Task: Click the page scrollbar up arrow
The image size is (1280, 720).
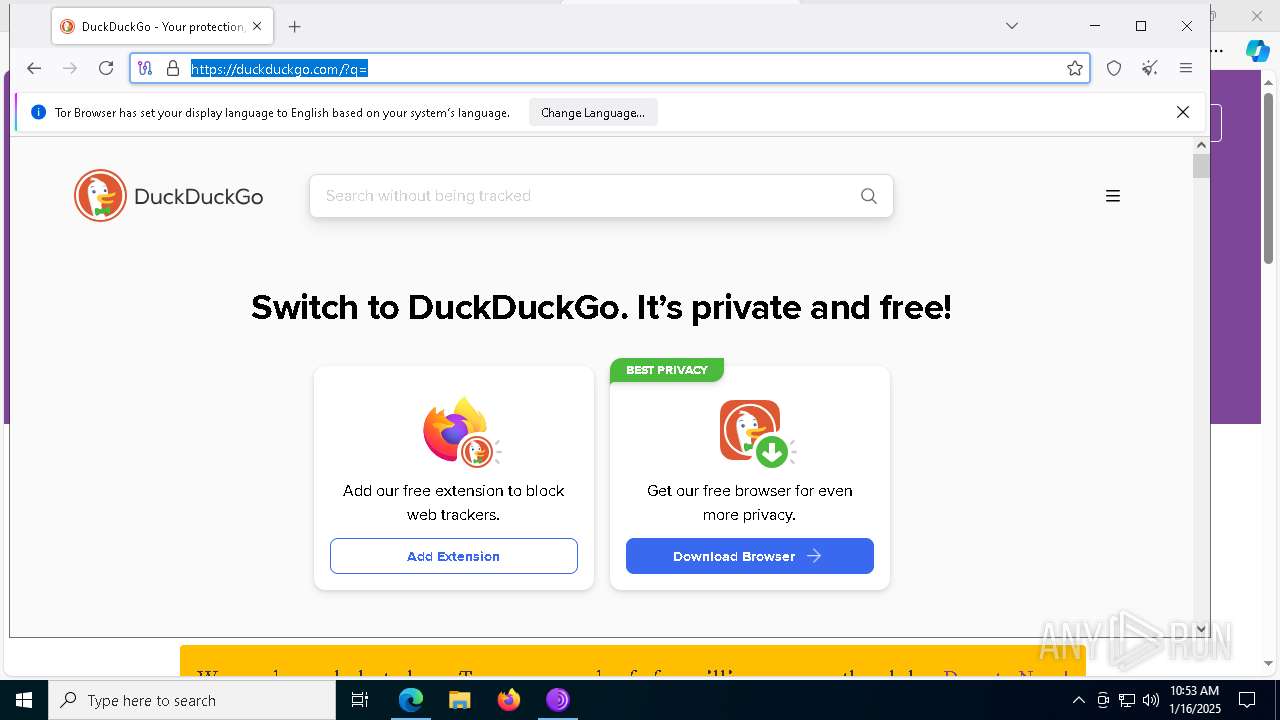Action: [1201, 146]
